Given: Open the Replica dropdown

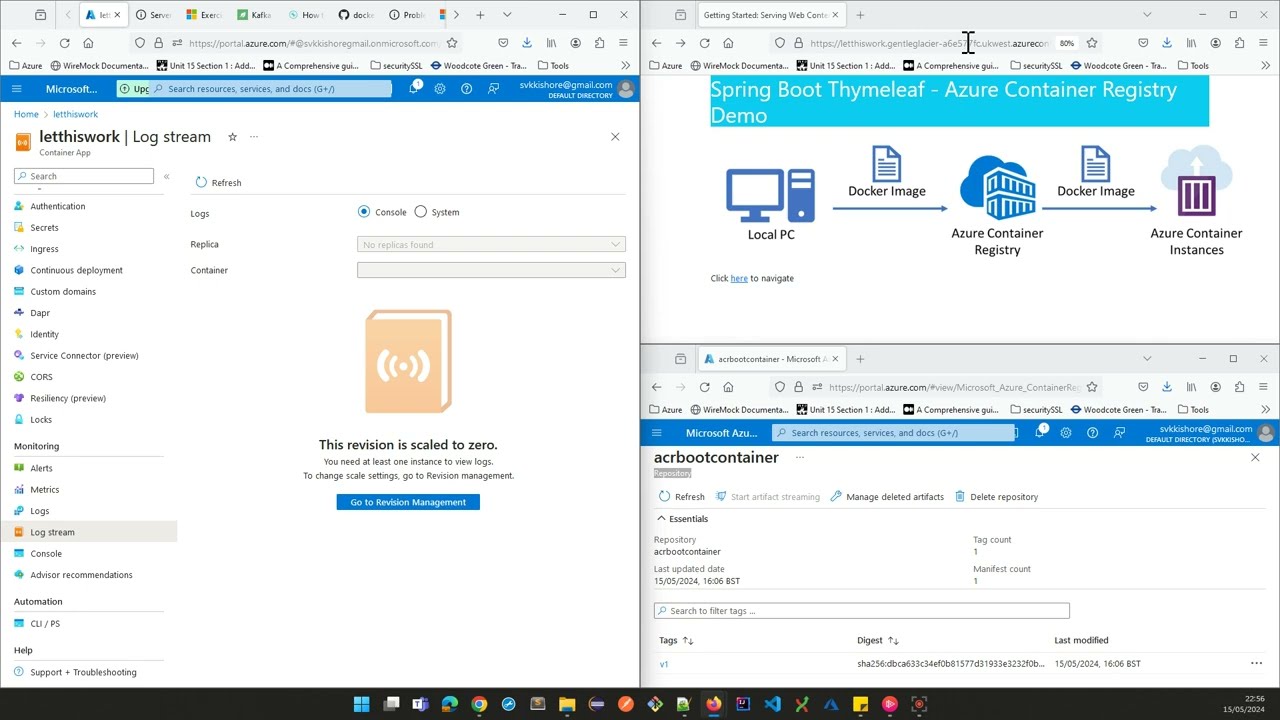Looking at the screenshot, I should pyautogui.click(x=491, y=245).
